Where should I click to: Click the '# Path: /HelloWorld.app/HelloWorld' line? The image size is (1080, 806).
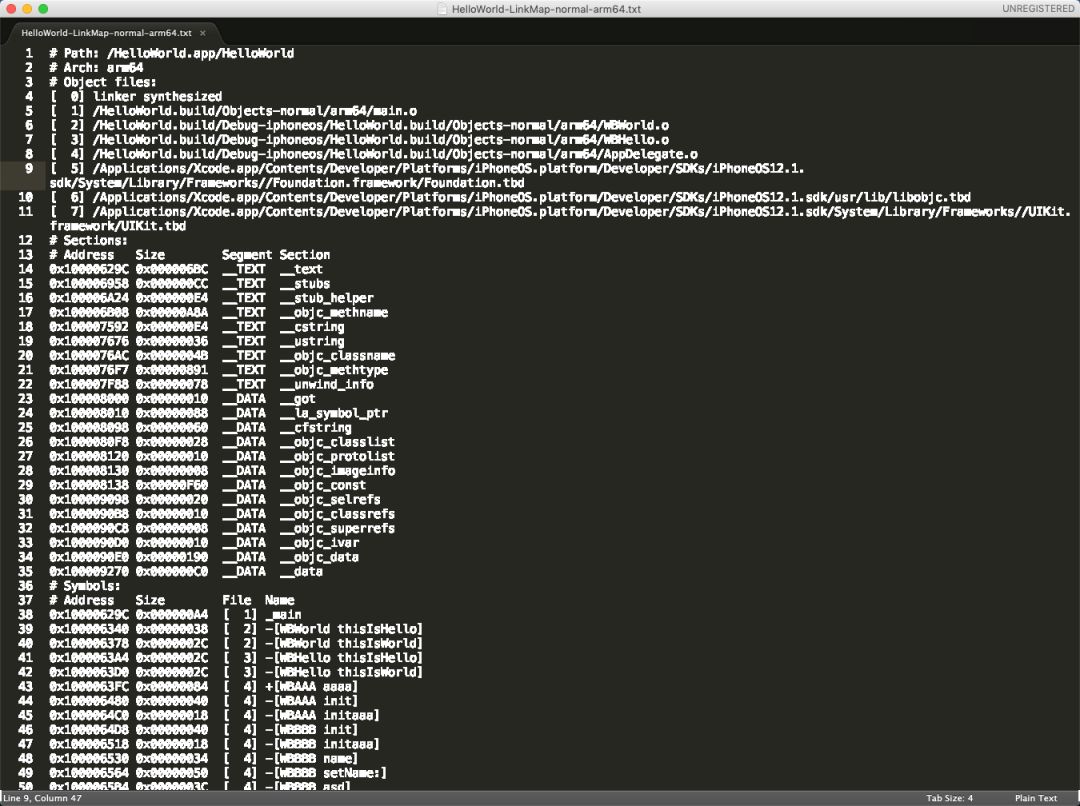coord(172,54)
